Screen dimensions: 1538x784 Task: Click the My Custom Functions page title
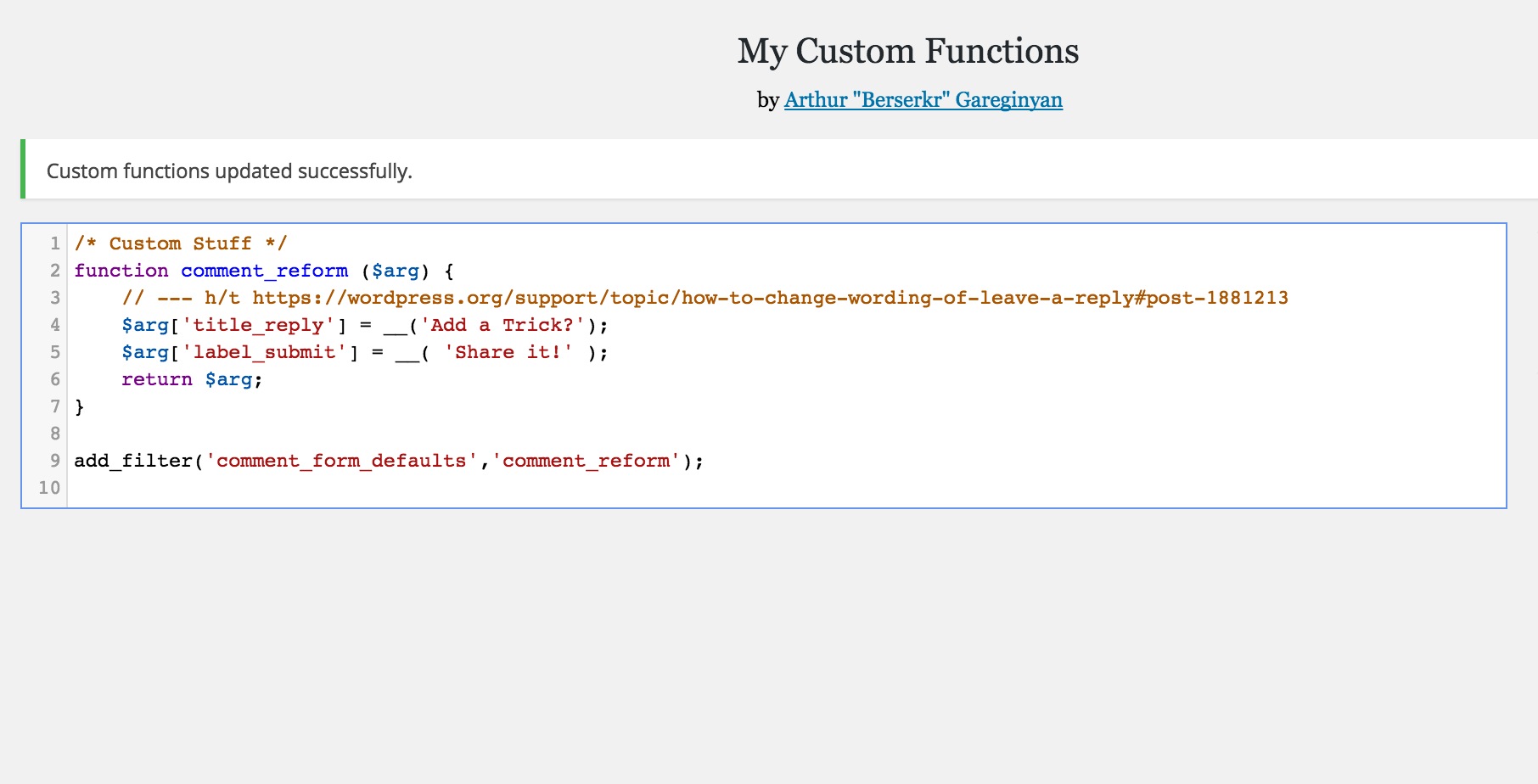(x=907, y=50)
